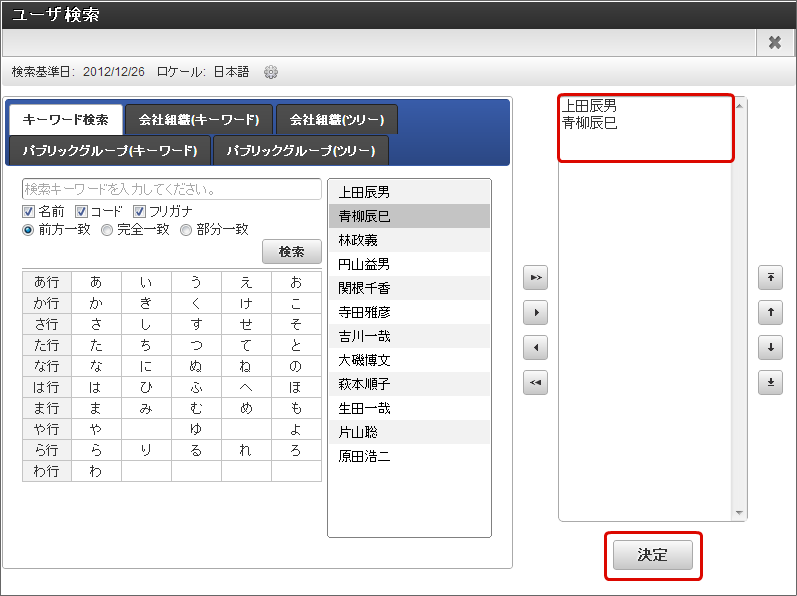Screen dimensions: 797x596
Task: Filter by kana て
Action: pyautogui.click(x=246, y=345)
